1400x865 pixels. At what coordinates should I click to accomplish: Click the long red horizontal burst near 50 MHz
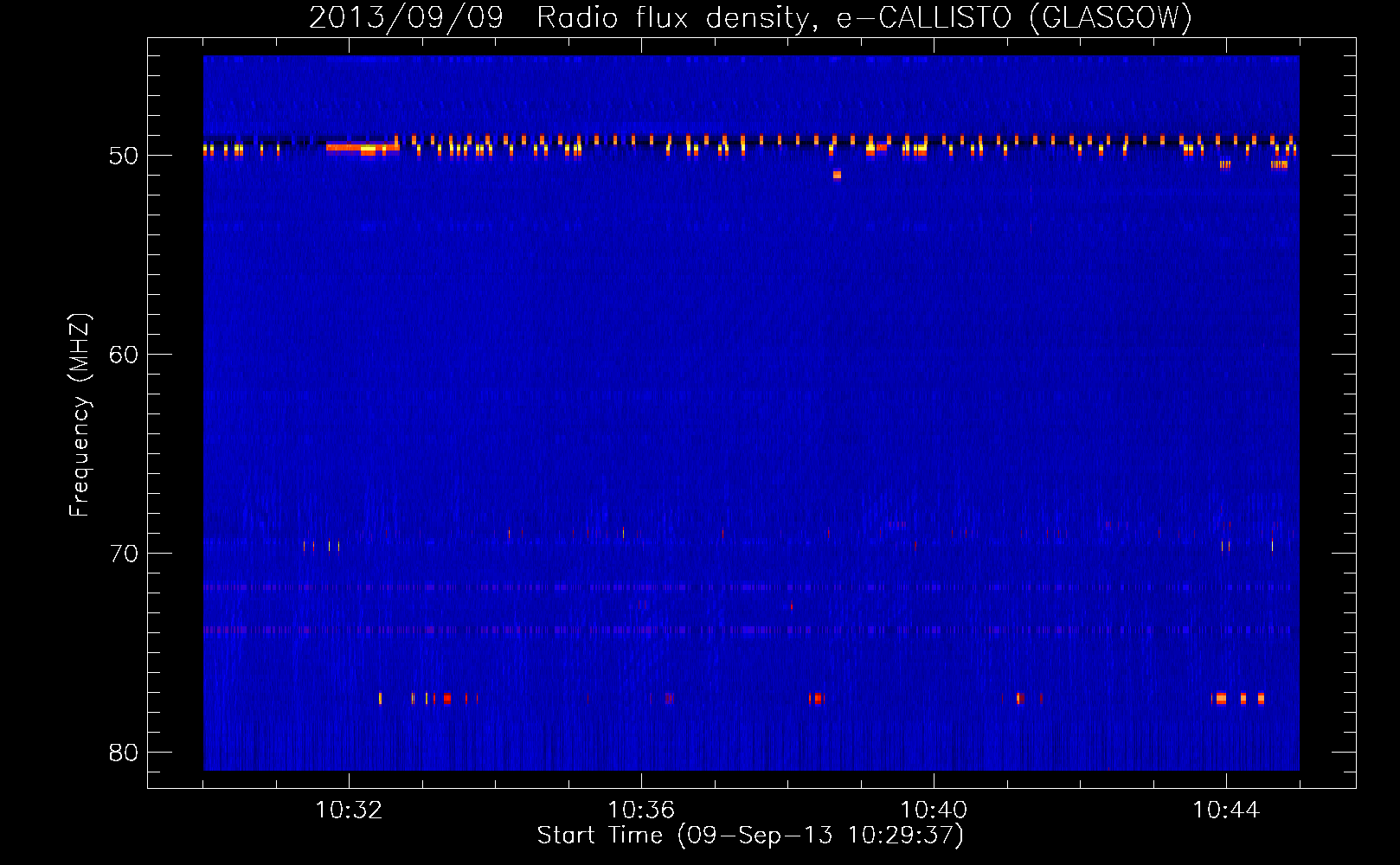(x=363, y=147)
